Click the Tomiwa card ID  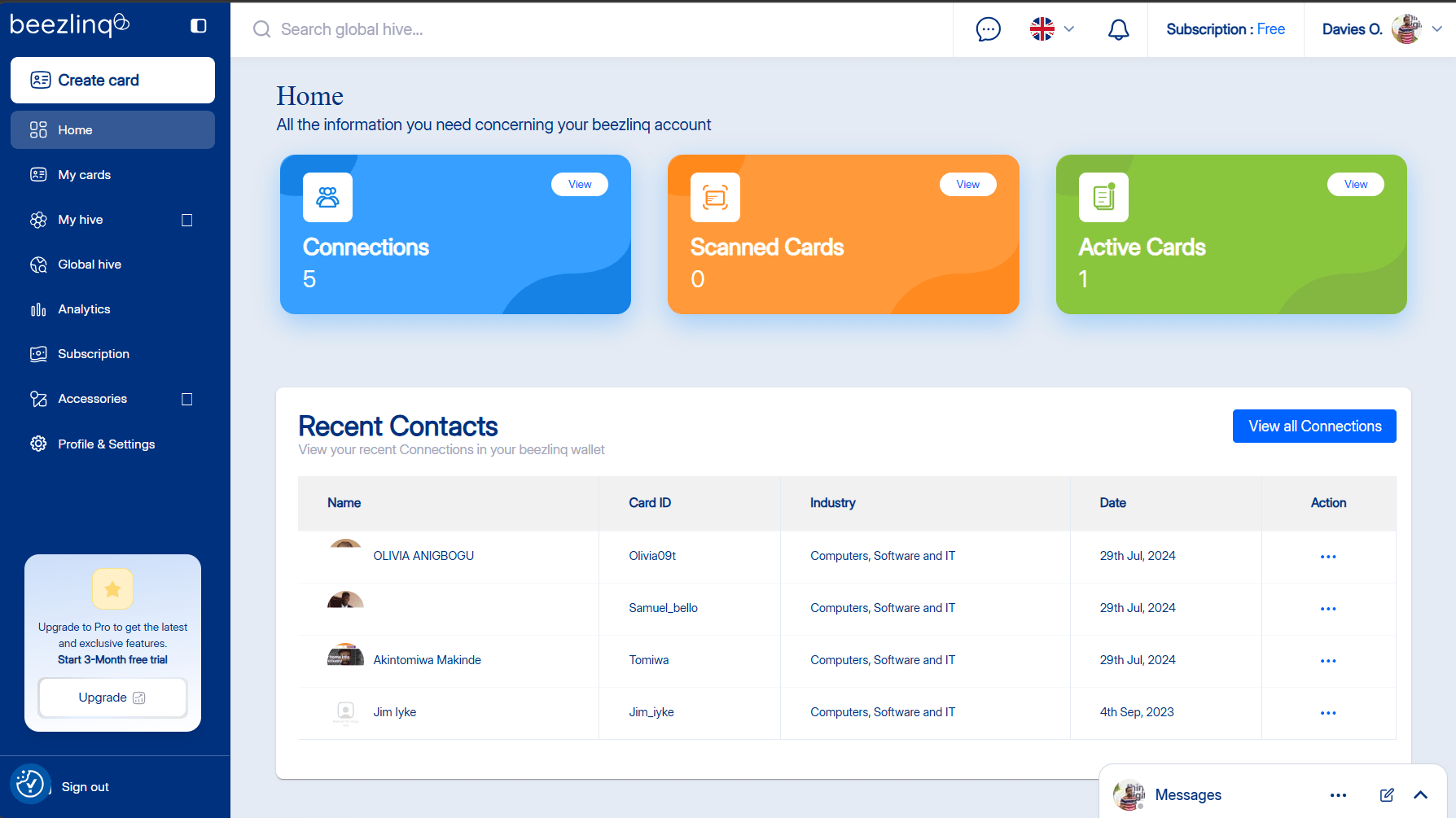[x=649, y=660]
